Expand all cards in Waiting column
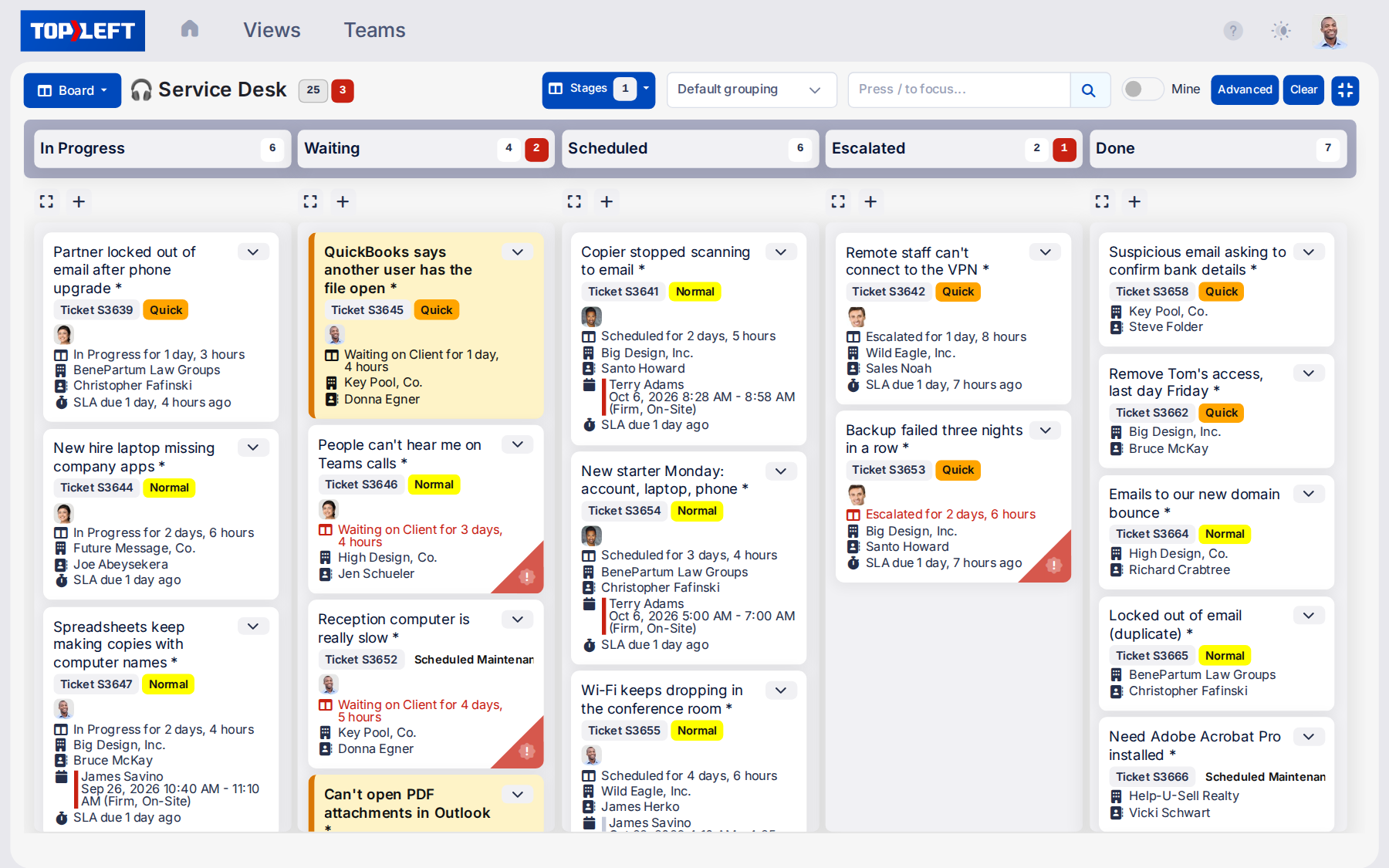This screenshot has width=1389, height=868. click(311, 201)
